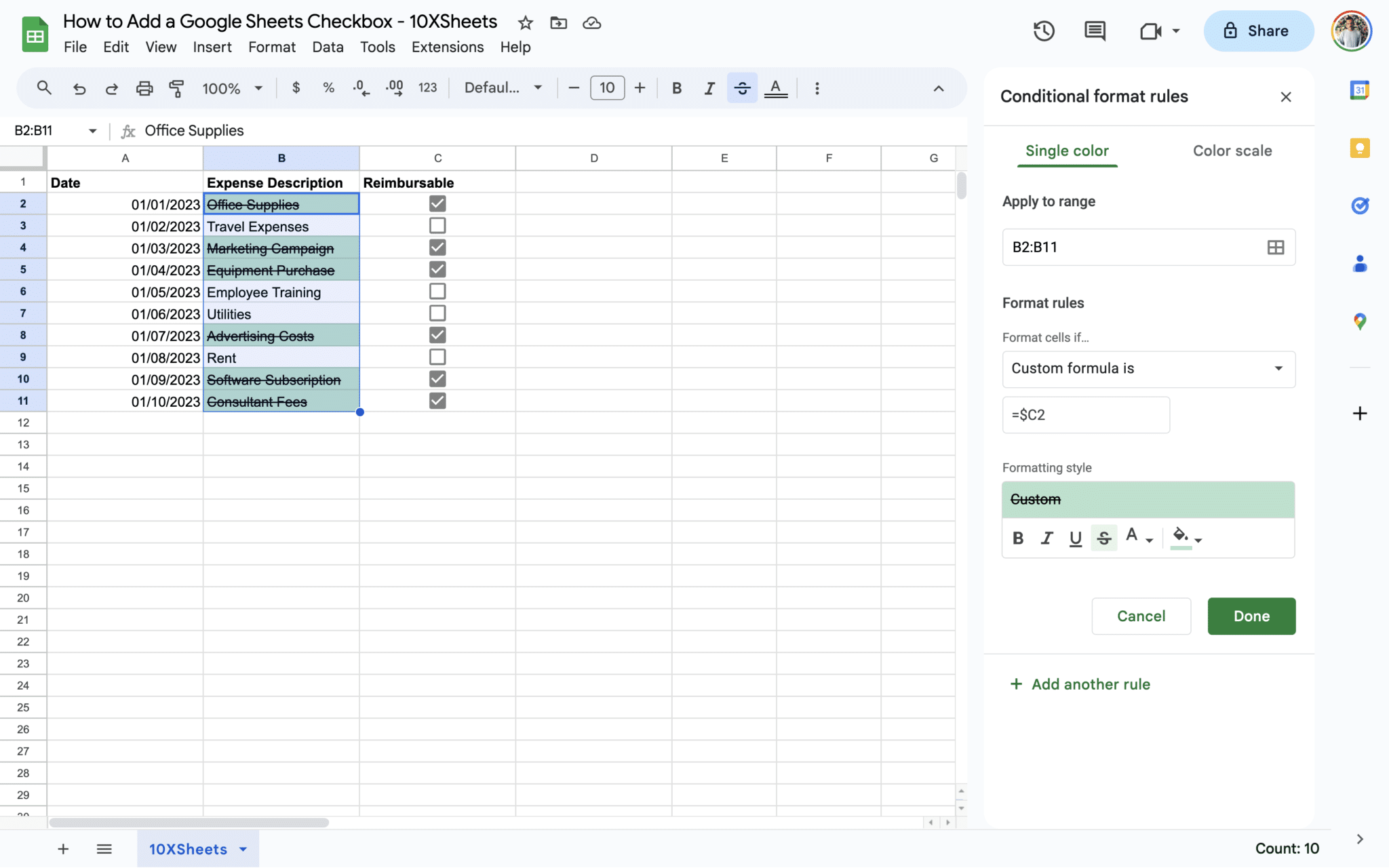
Task: Expand the name box dropdown arrow
Action: click(x=92, y=131)
